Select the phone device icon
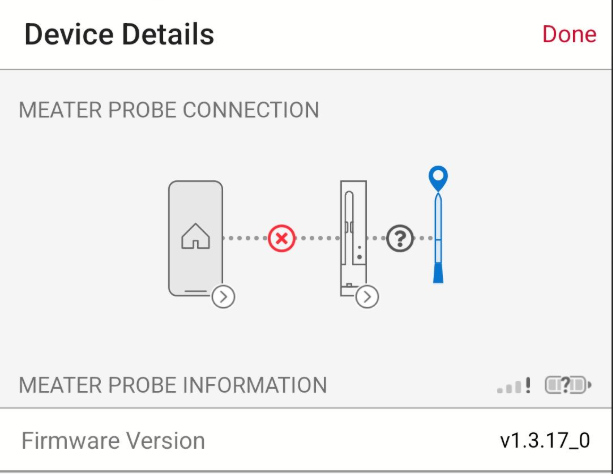This screenshot has width=613, height=474. (x=195, y=238)
